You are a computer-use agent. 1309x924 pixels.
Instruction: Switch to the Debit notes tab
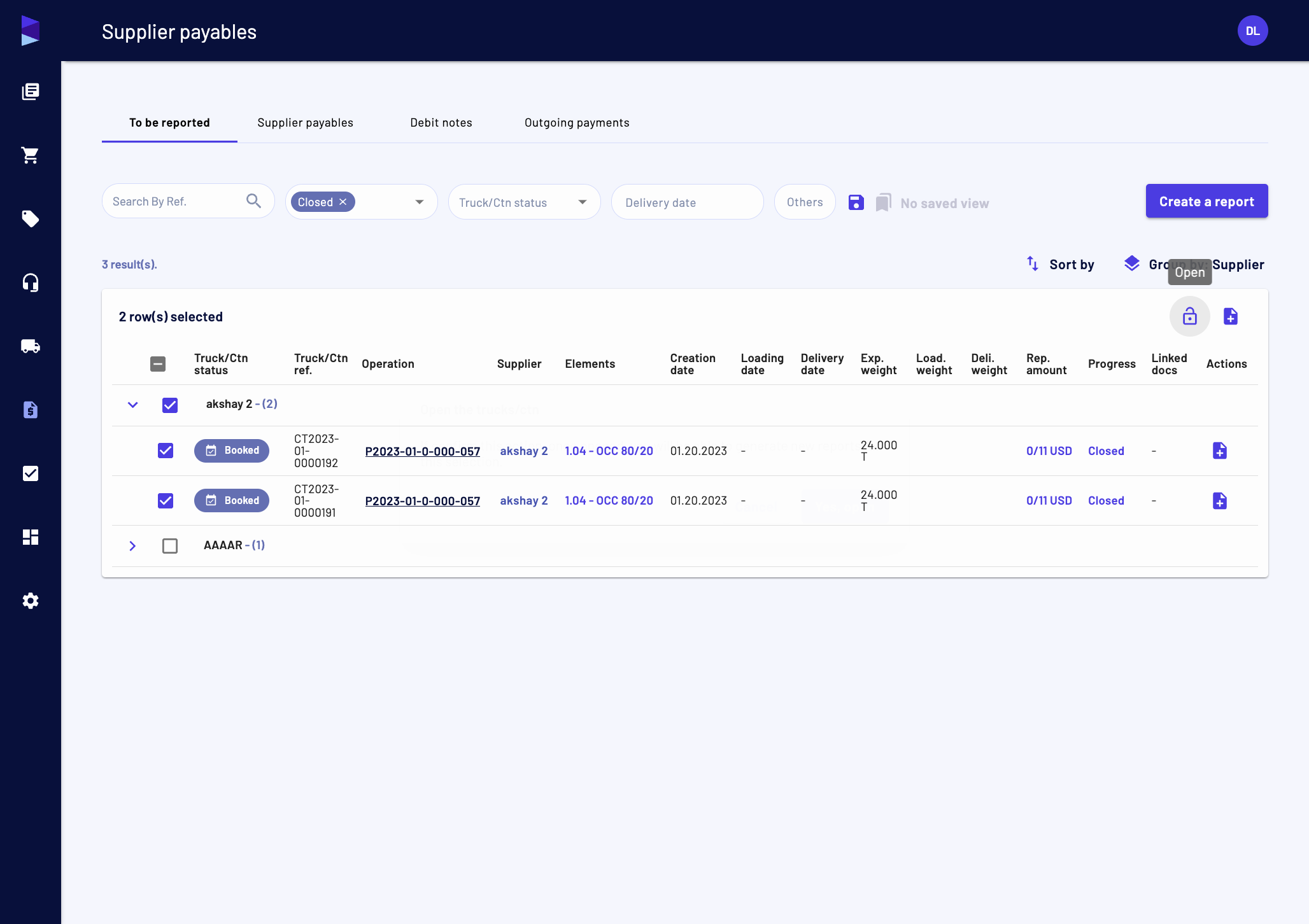tap(441, 123)
